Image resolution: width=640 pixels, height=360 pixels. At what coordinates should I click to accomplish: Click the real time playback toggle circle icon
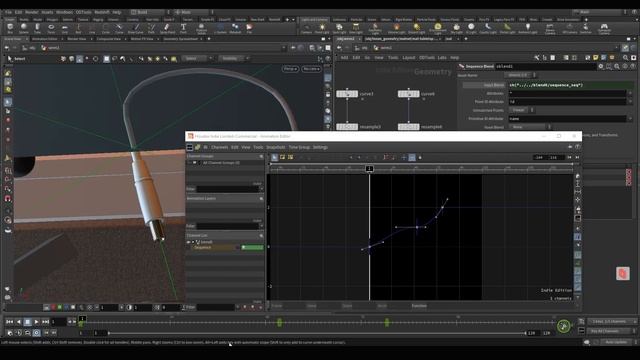tap(36, 333)
